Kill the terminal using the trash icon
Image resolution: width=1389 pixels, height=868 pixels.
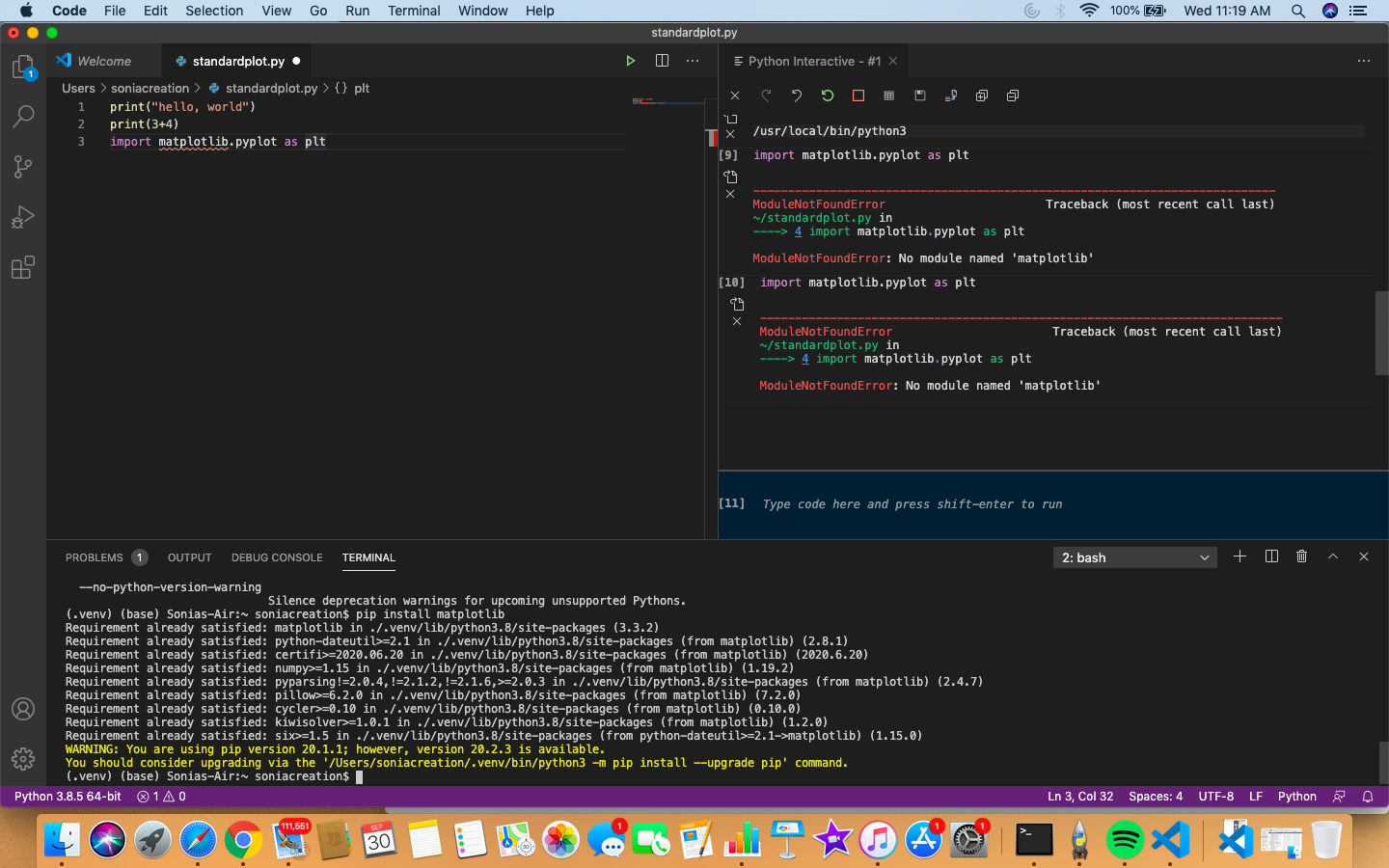[x=1301, y=556]
